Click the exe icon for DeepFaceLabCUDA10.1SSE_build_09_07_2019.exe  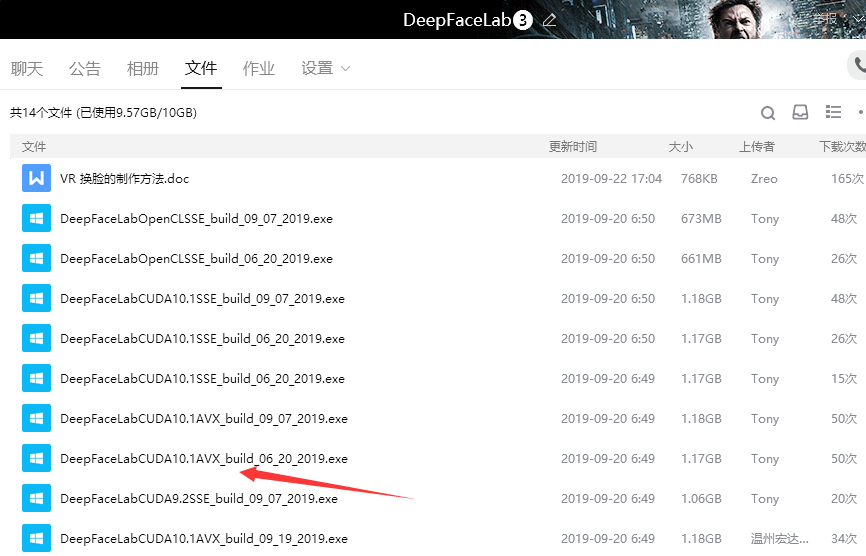(36, 299)
